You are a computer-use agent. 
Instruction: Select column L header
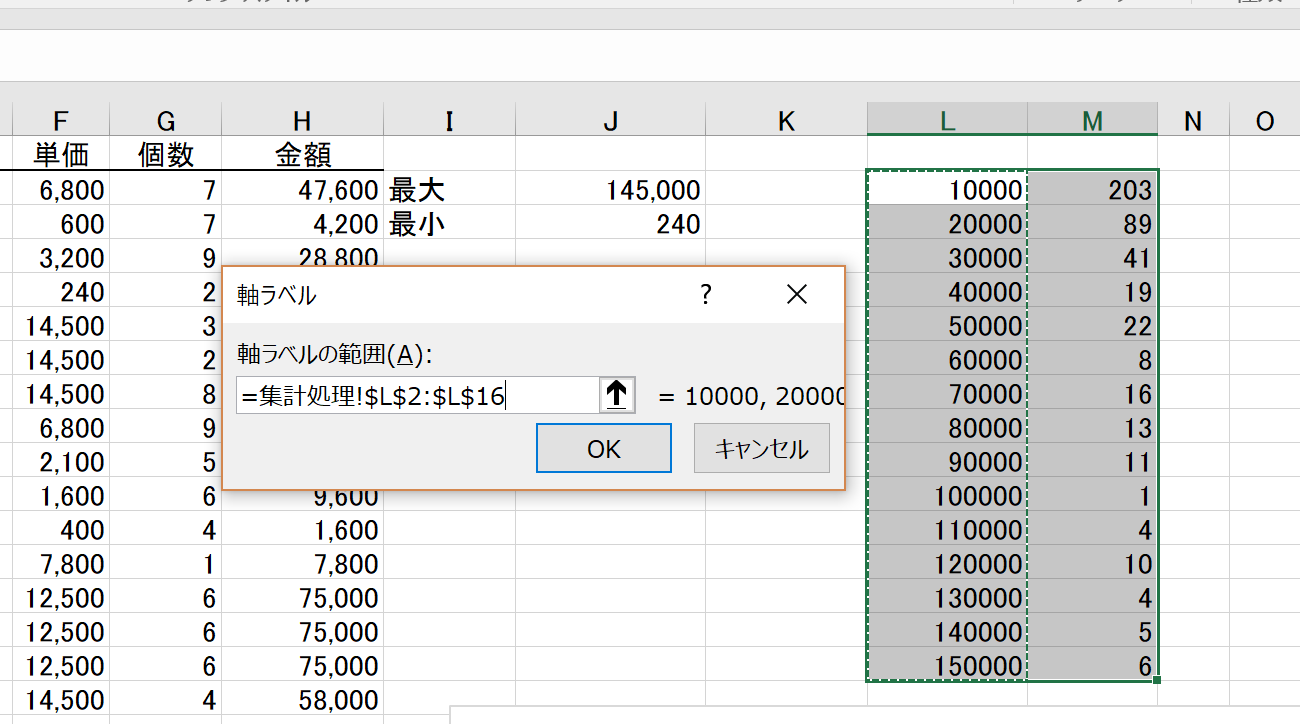coord(947,121)
